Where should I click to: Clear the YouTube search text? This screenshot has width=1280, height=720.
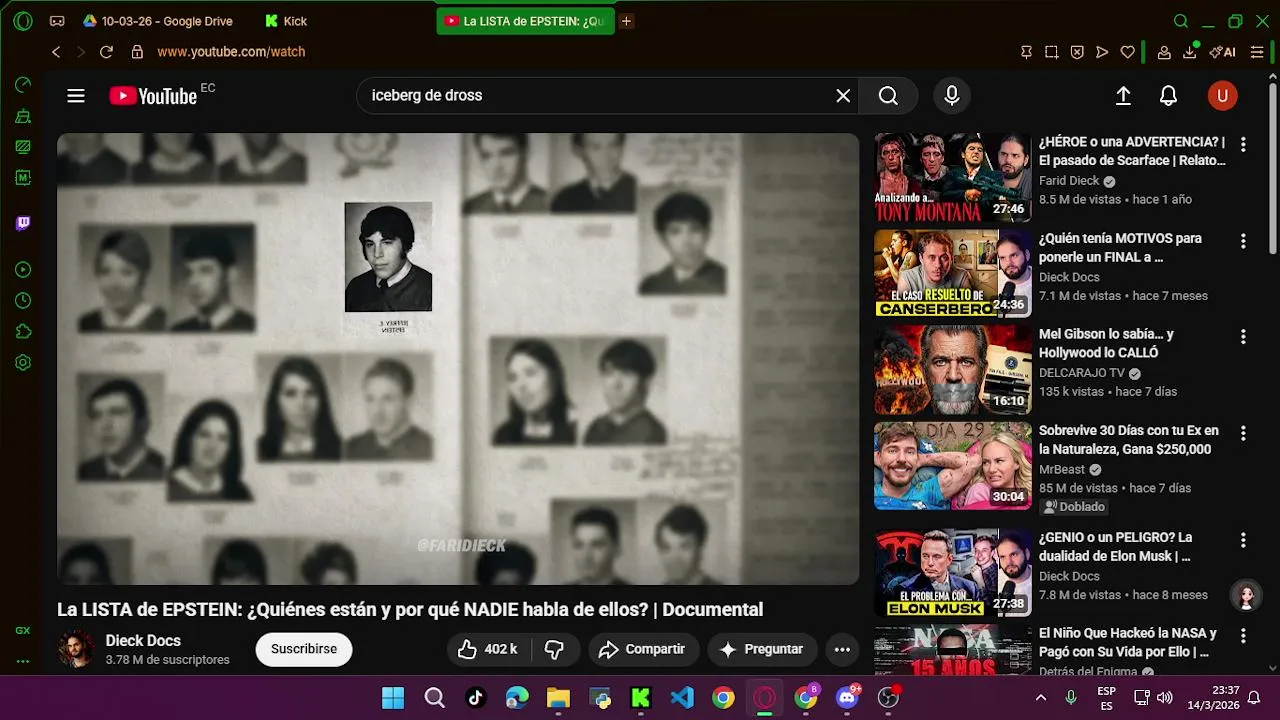(843, 96)
